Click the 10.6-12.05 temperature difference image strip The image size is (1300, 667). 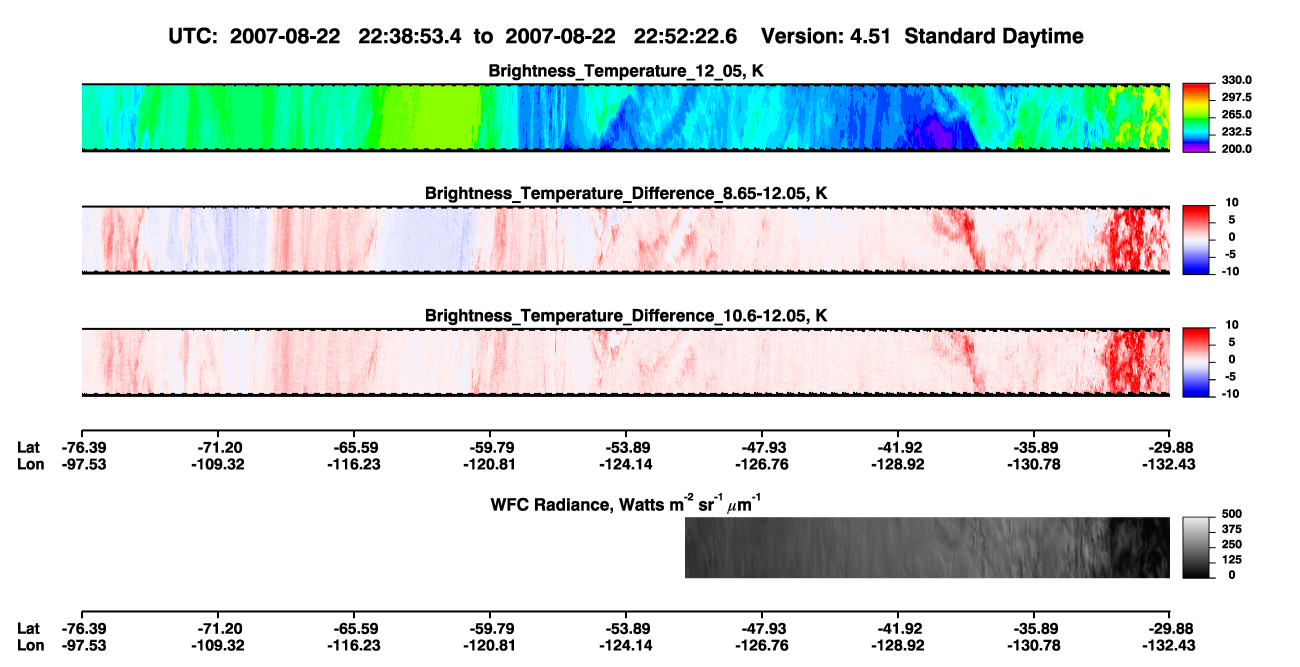(x=625, y=362)
